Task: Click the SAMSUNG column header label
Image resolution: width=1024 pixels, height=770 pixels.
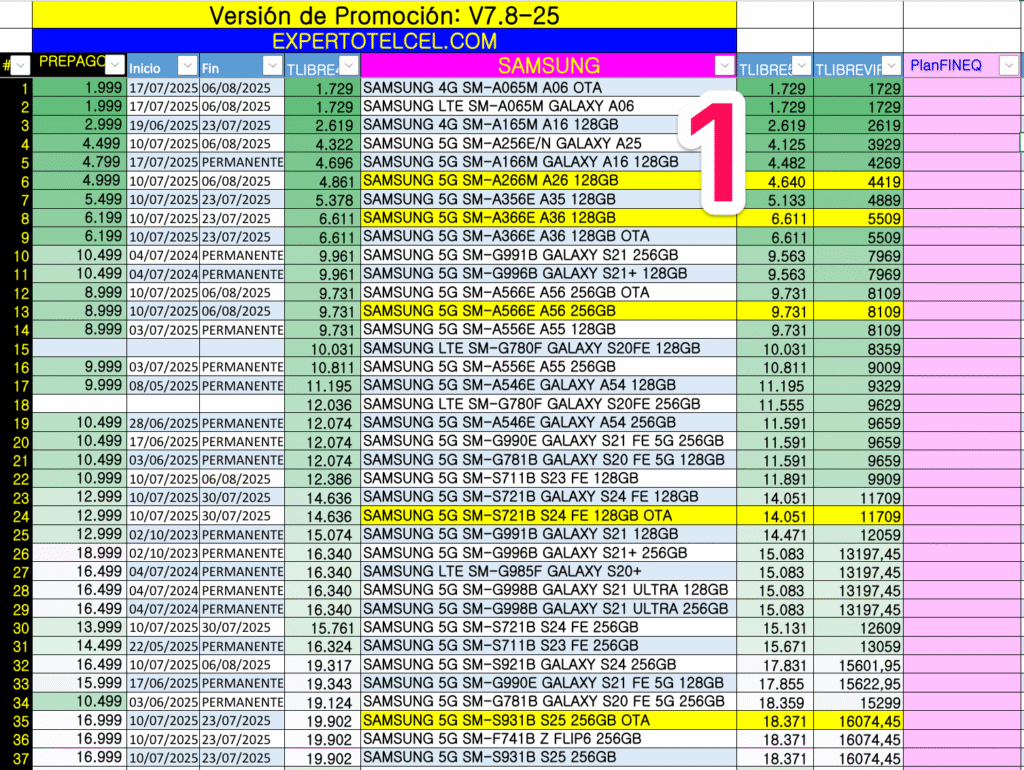Action: [548, 66]
